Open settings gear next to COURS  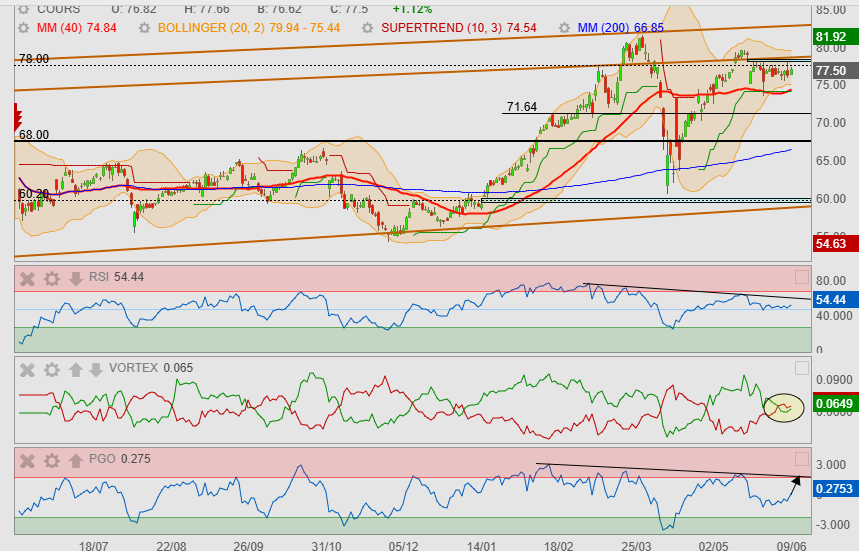pos(24,9)
